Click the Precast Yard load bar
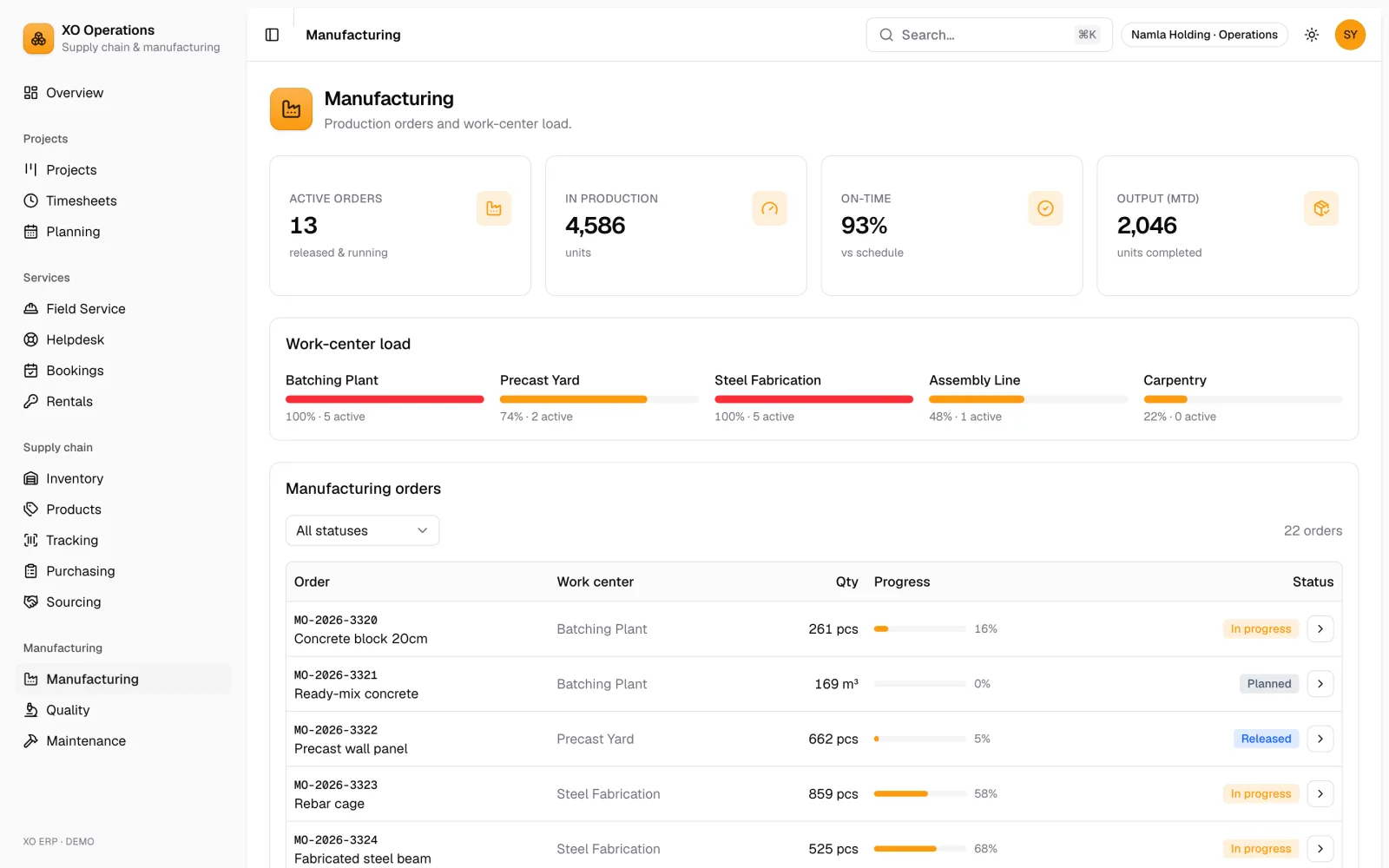The image size is (1389, 868). point(599,399)
